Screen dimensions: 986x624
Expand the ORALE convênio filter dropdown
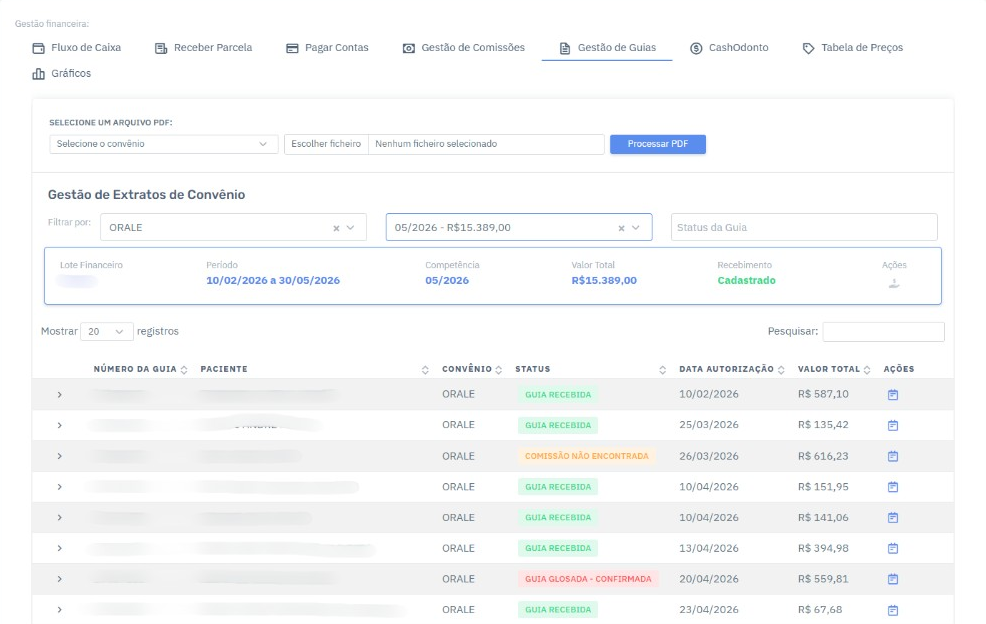[351, 228]
